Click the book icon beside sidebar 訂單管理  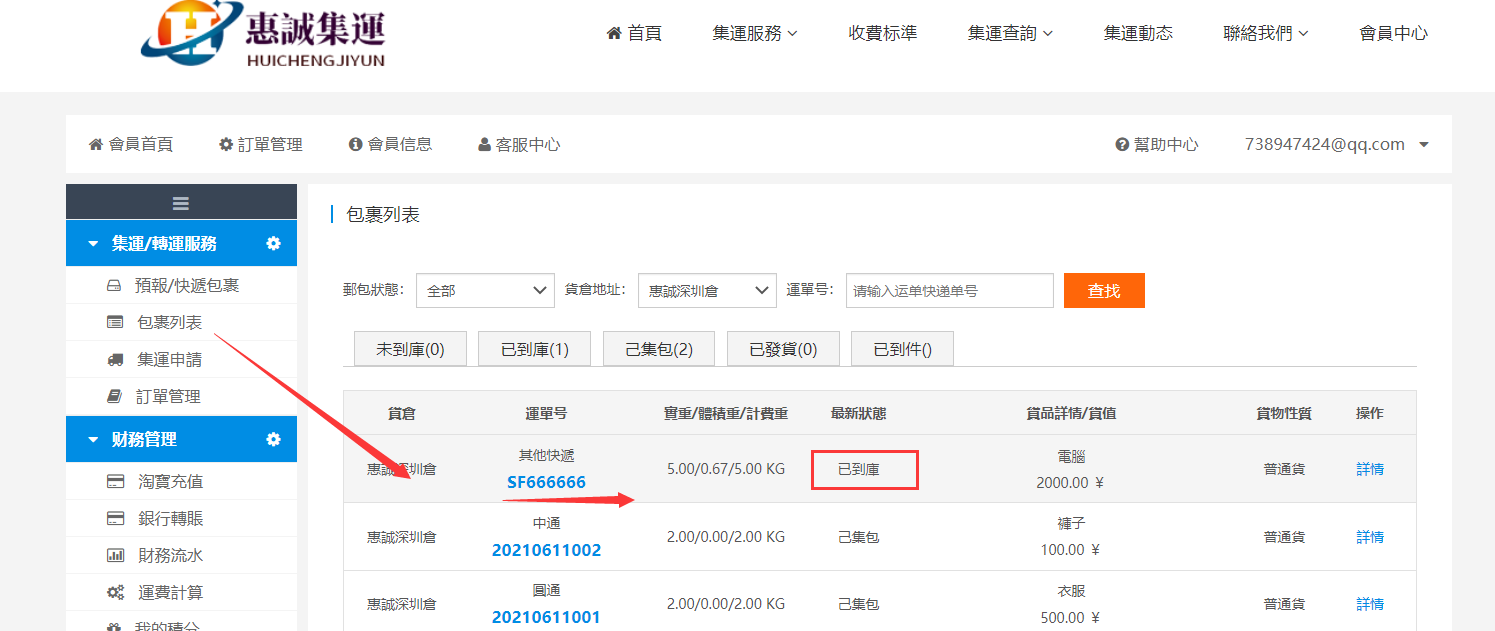tap(115, 396)
